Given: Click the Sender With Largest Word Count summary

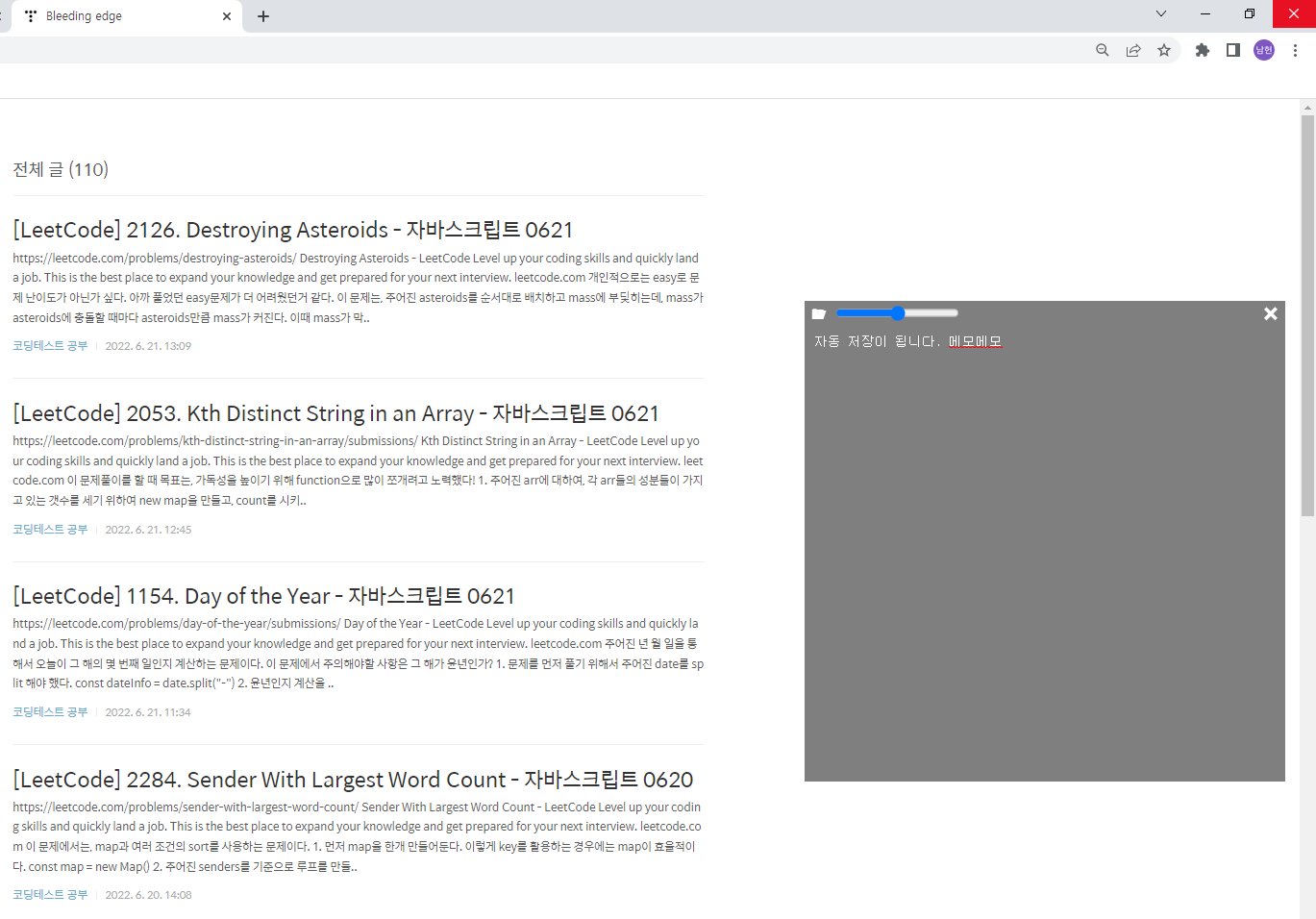Looking at the screenshot, I should coord(358,836).
